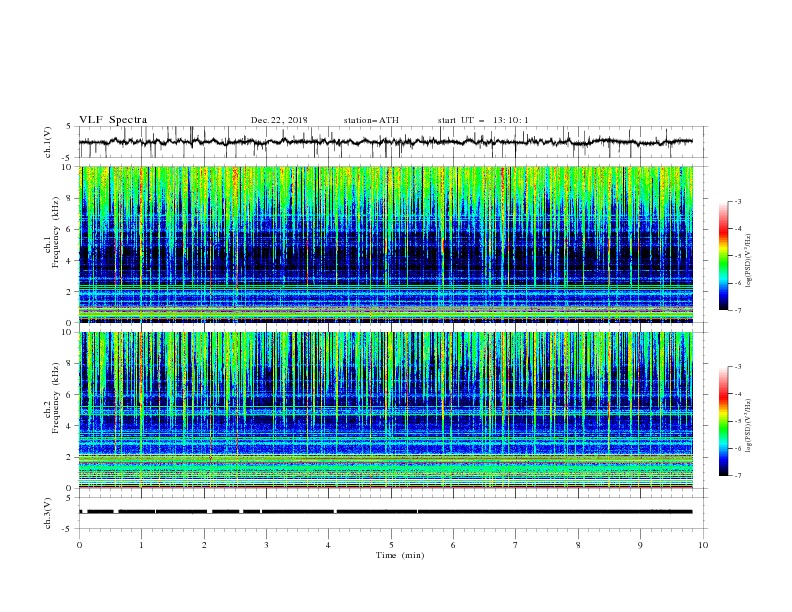This screenshot has height=612, width=792.
Task: Click the "7" tick on Time axis
Action: coord(516,545)
